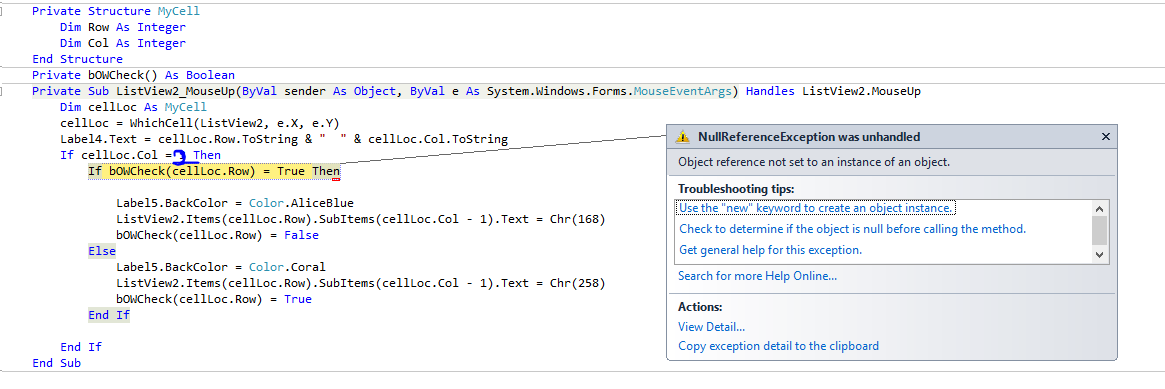
Task: Click the "Private bOWCheck() As Boolean" declaration
Action: coord(134,75)
